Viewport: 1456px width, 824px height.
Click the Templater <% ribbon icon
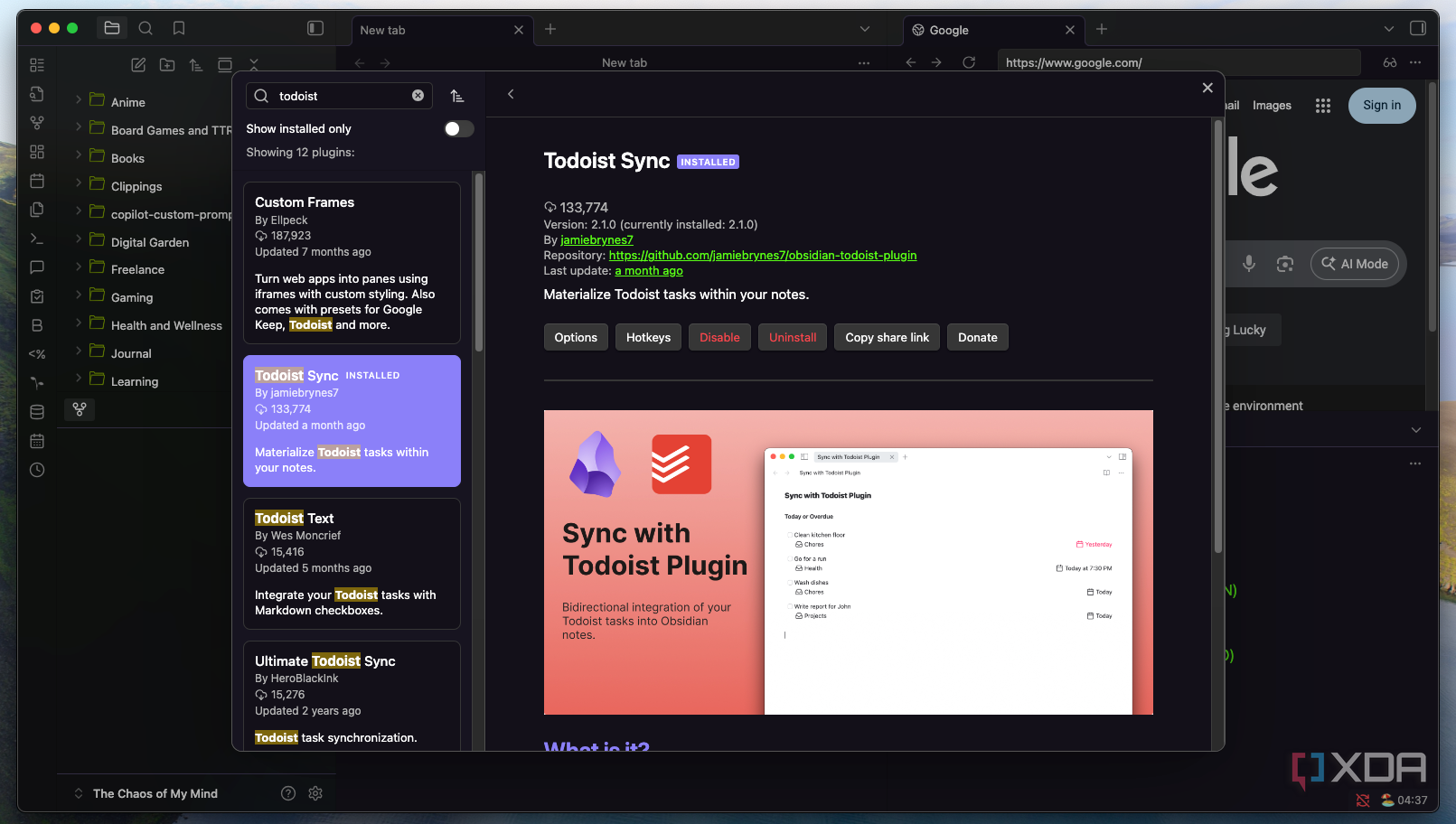click(x=37, y=354)
